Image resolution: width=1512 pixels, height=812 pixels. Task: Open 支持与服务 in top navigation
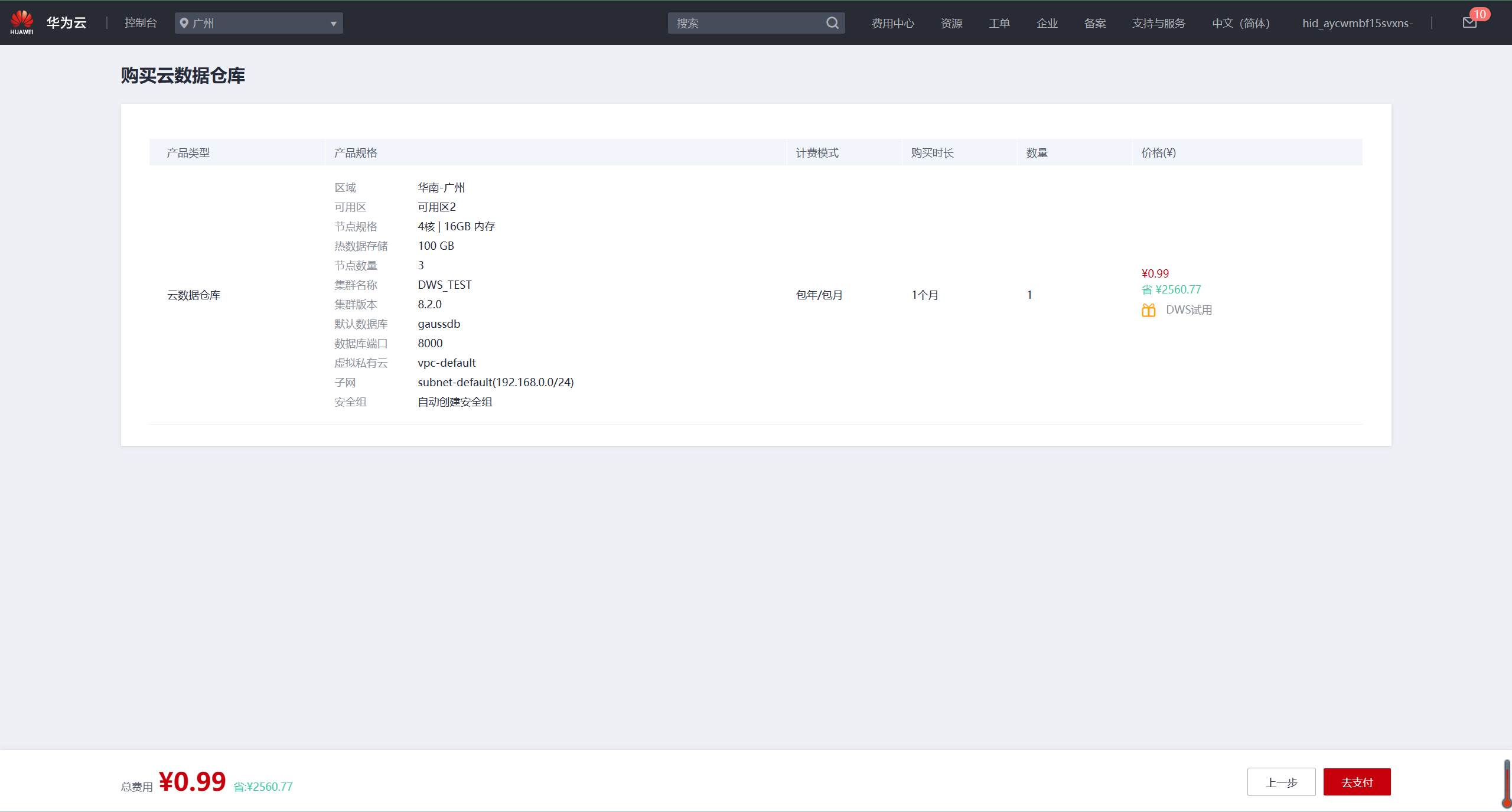(x=1159, y=23)
